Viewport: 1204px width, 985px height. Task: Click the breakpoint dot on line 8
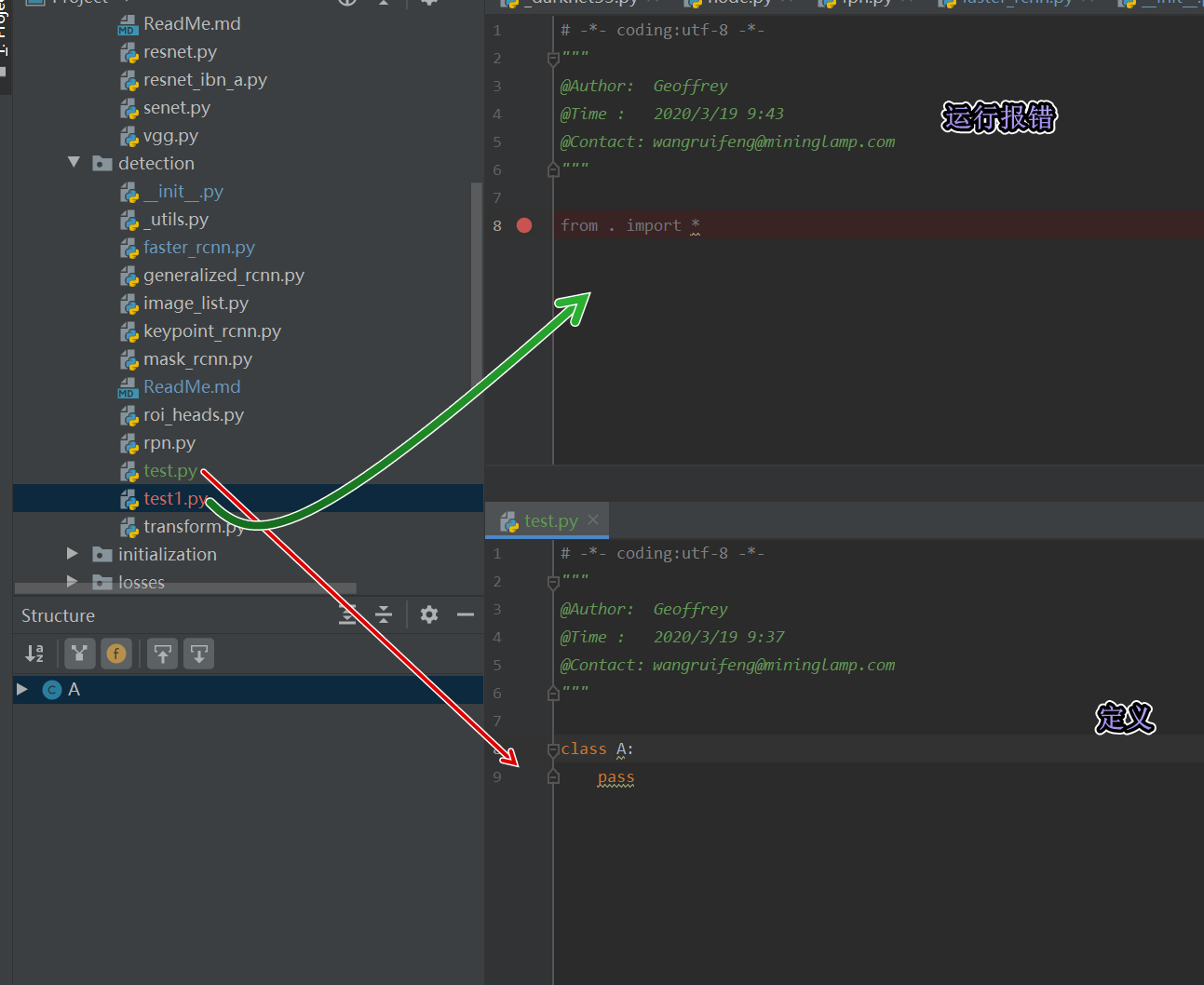pos(523,225)
